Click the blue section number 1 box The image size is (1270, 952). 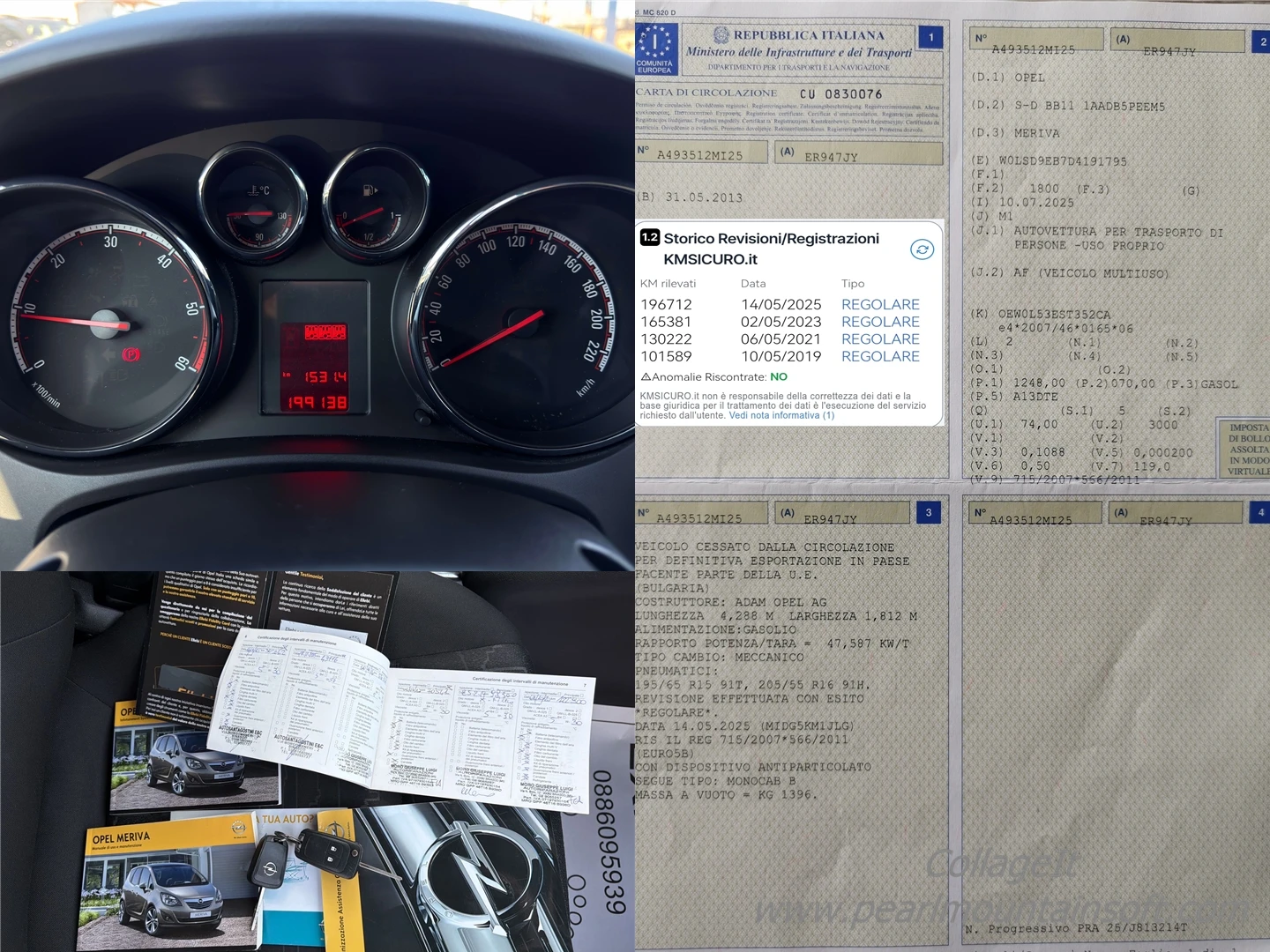(x=930, y=37)
